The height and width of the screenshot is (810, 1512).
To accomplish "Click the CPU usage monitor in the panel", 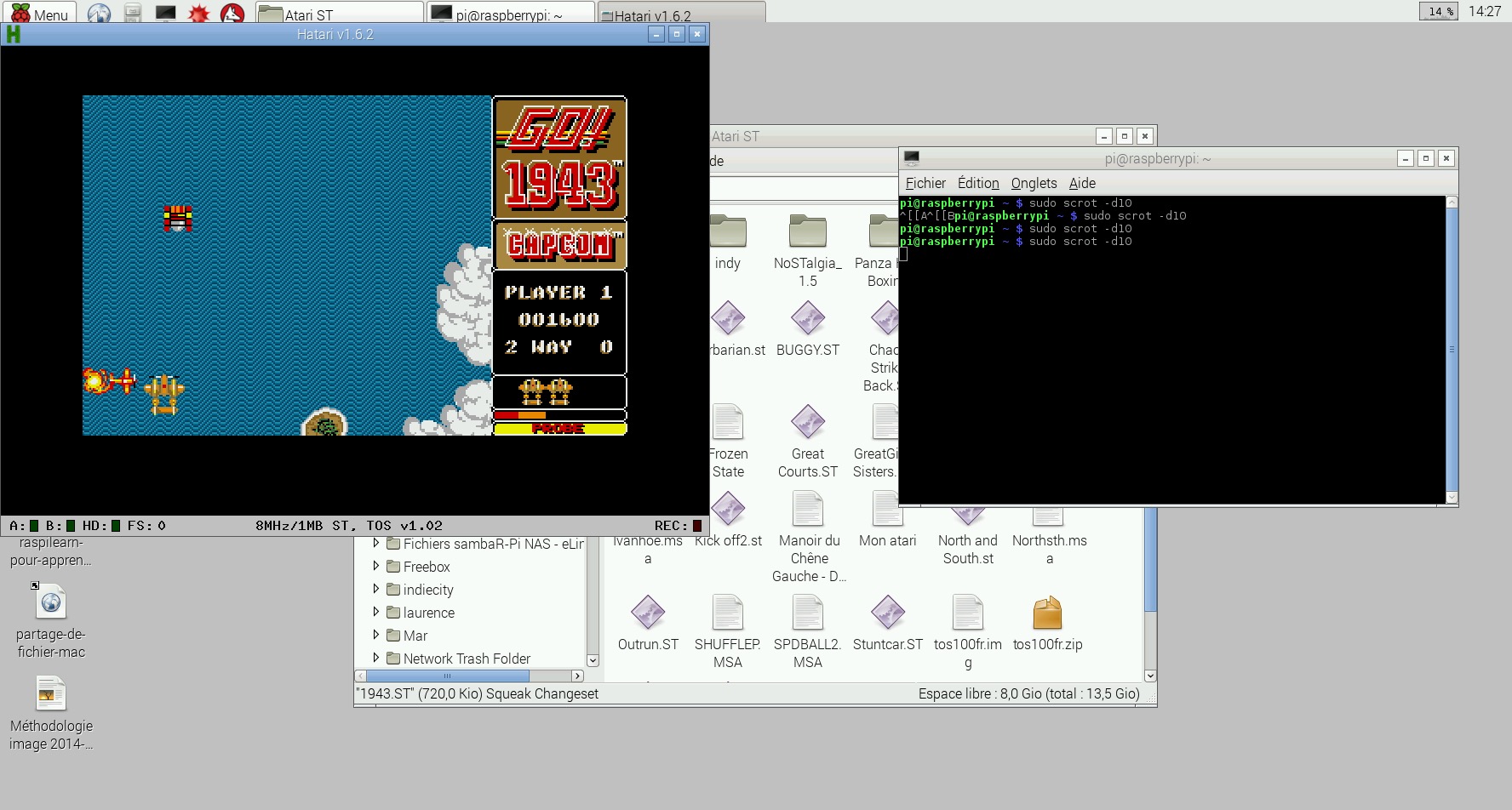I will (1439, 11).
